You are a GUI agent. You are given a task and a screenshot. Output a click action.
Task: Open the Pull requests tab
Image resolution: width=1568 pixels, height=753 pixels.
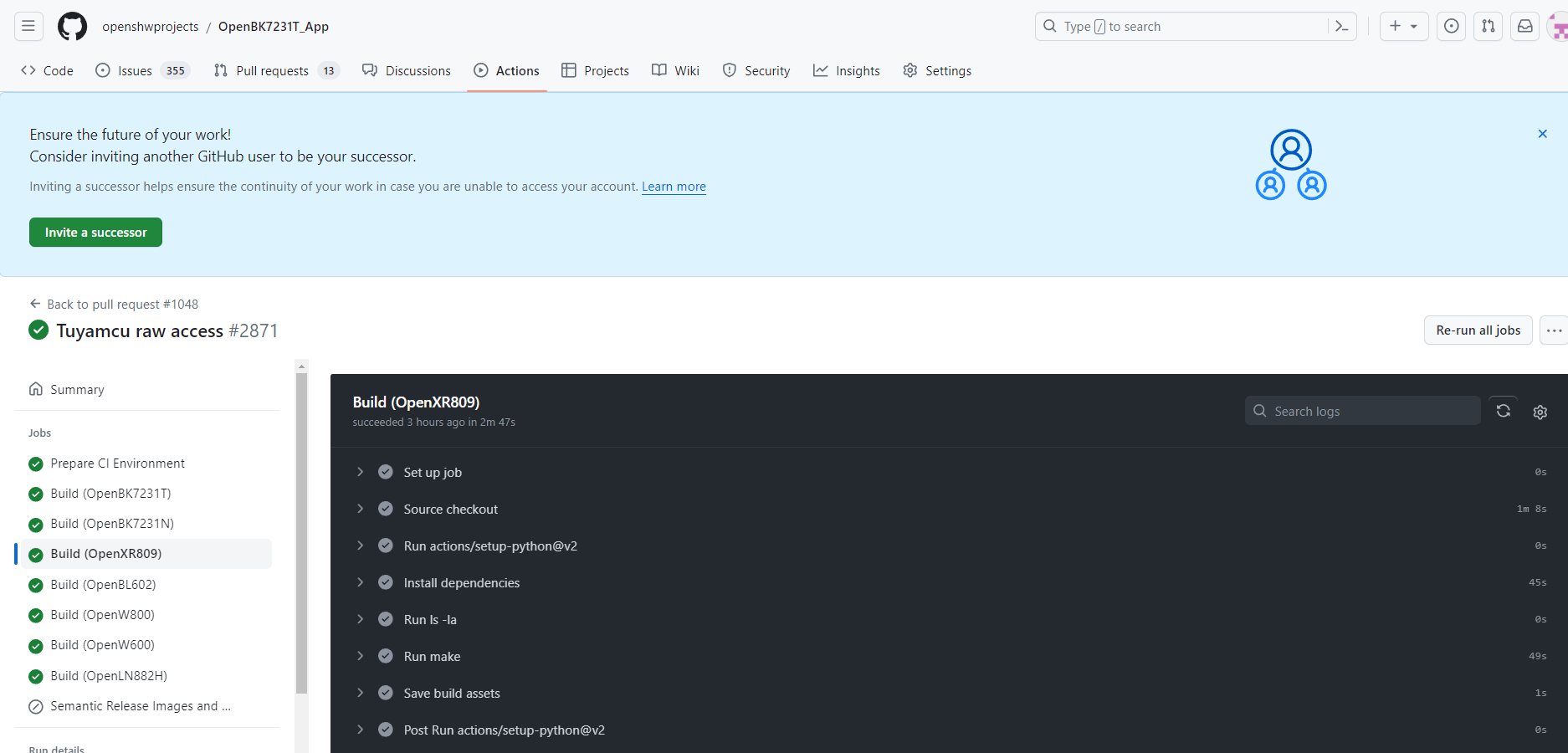276,71
